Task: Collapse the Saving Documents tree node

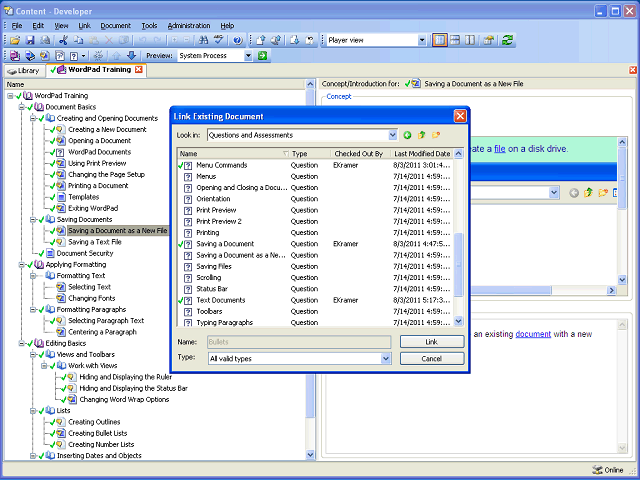Action: coord(32,219)
